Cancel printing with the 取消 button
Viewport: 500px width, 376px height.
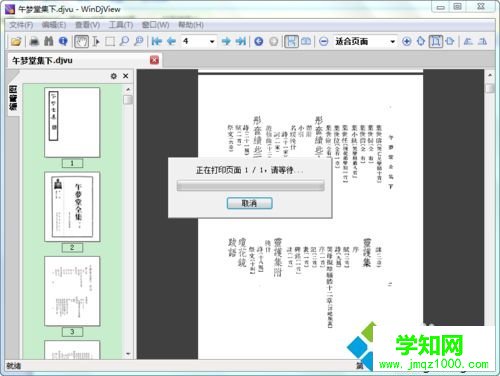pyautogui.click(x=249, y=203)
